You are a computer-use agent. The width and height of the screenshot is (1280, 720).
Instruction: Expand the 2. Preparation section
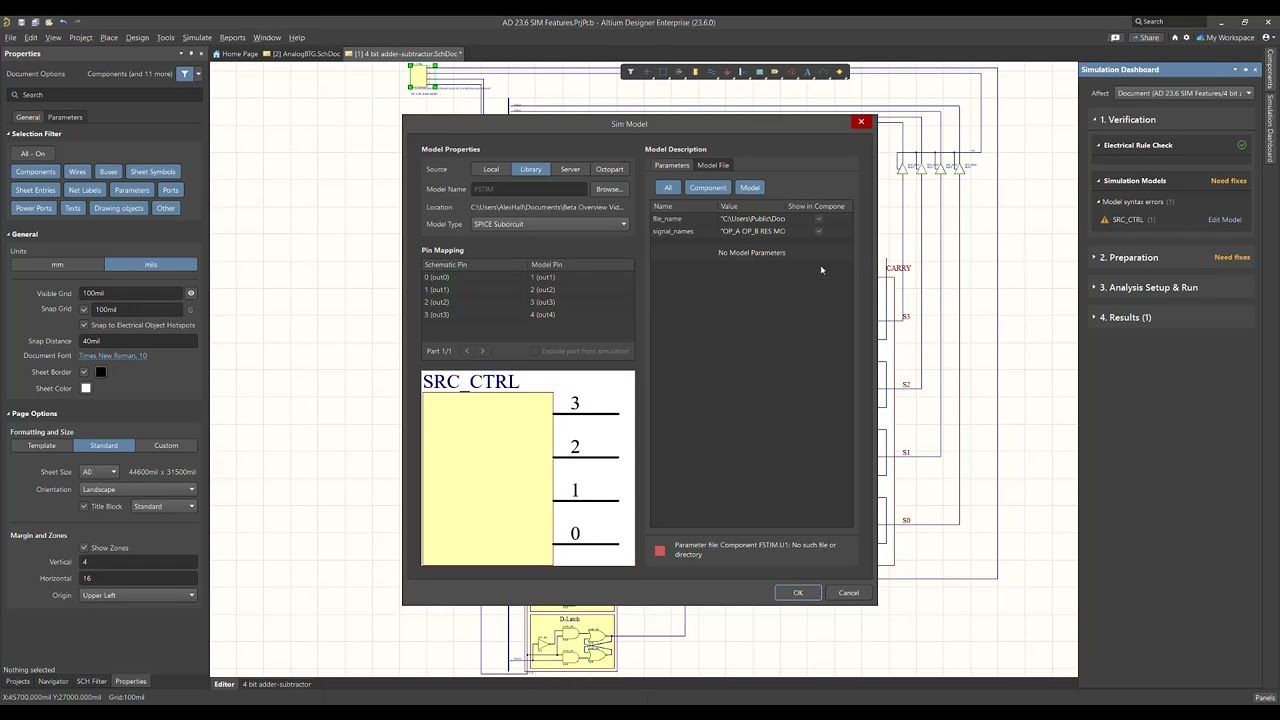(x=1128, y=257)
